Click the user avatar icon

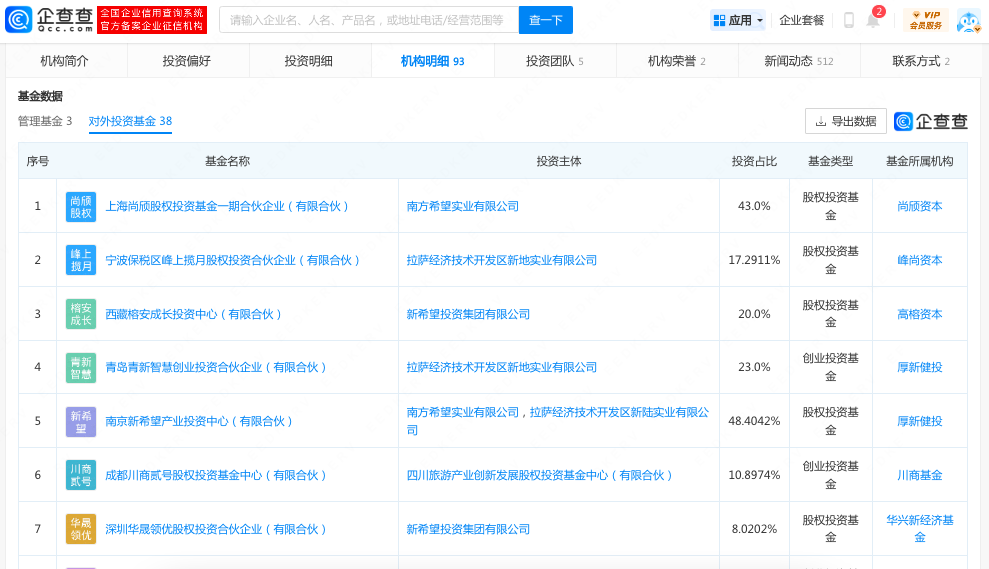point(968,20)
